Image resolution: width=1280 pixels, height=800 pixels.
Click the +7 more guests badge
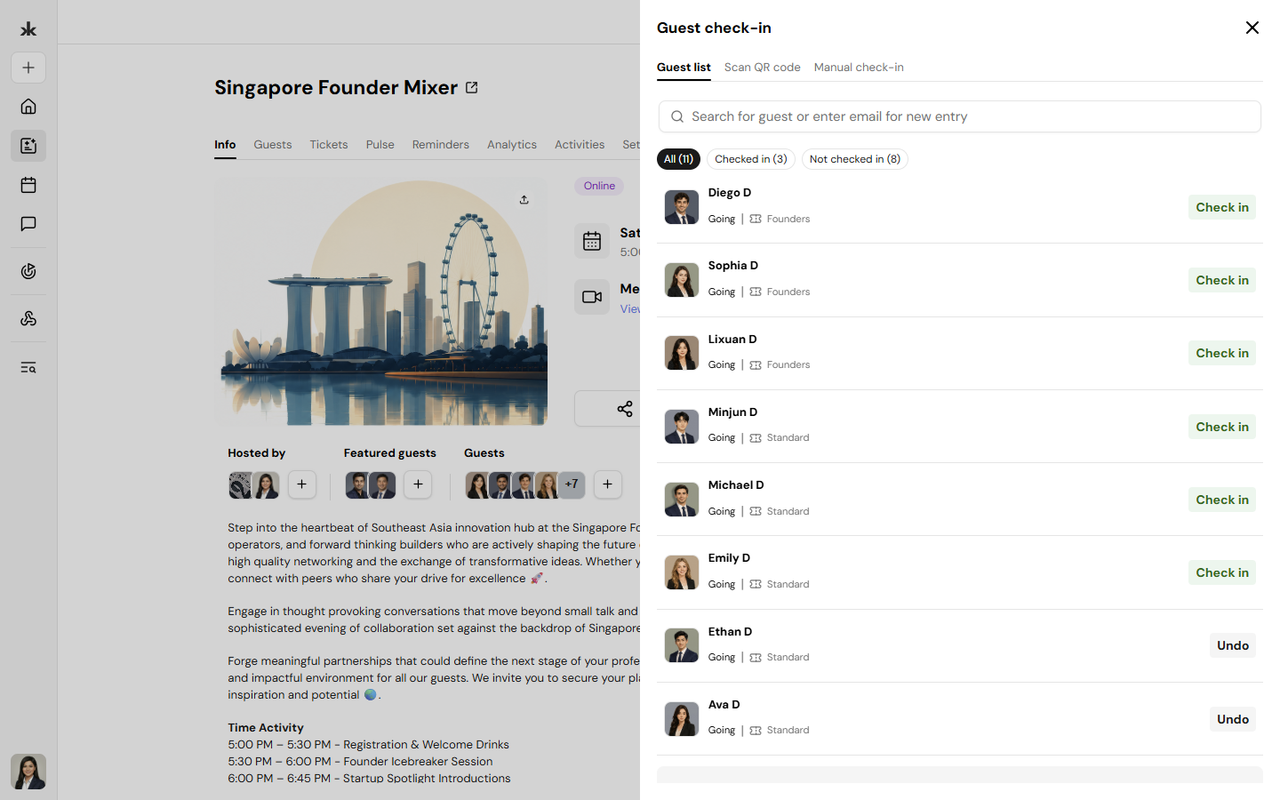[x=571, y=485]
